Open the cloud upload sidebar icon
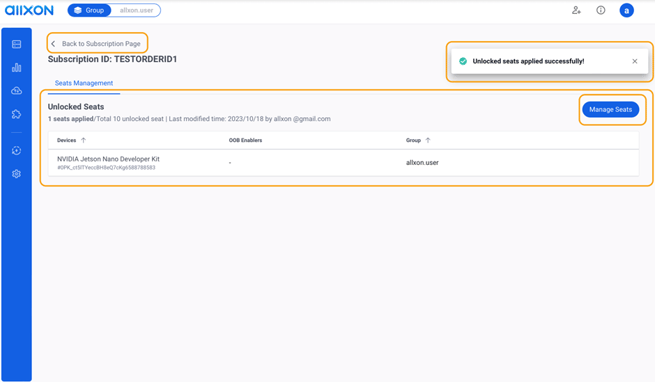655x382 pixels. pos(16,91)
